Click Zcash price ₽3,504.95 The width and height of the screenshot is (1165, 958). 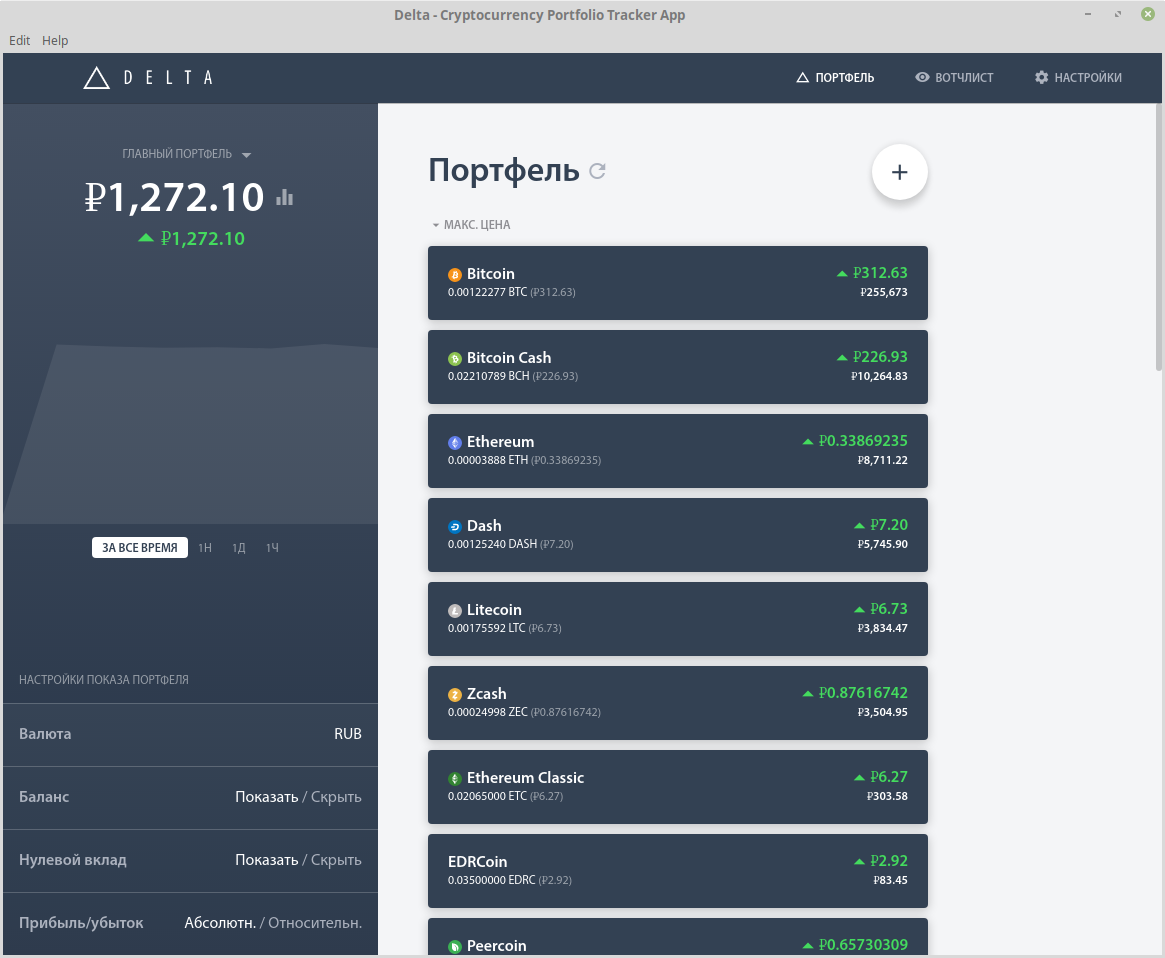point(883,712)
